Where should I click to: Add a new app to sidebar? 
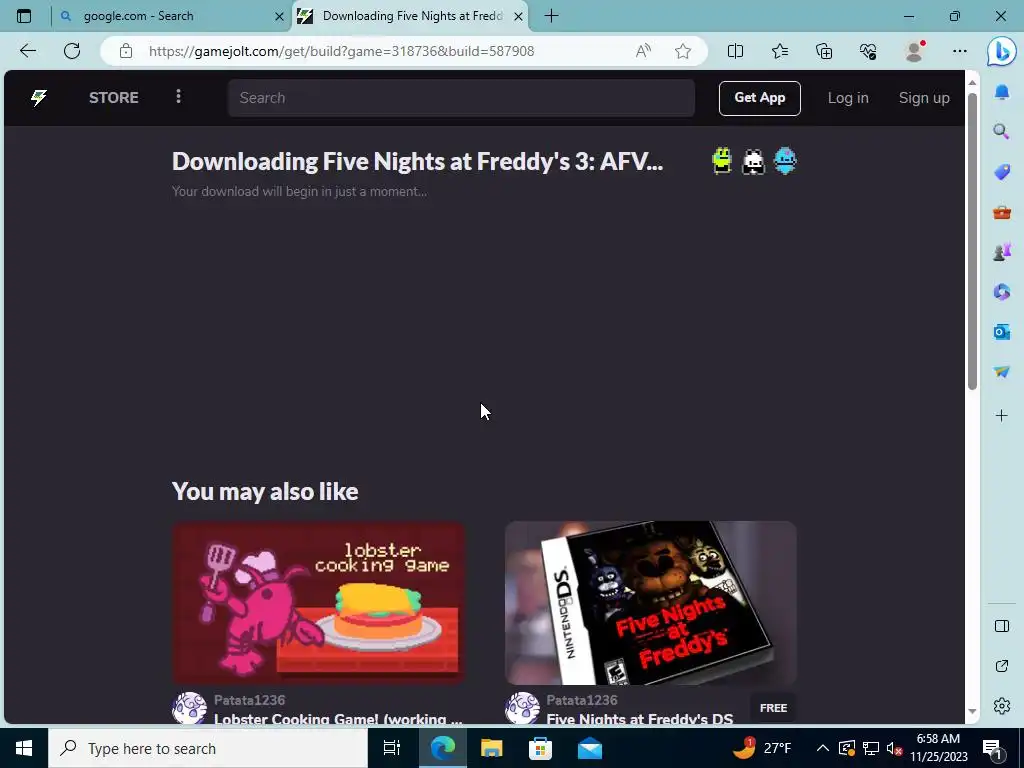(1002, 415)
